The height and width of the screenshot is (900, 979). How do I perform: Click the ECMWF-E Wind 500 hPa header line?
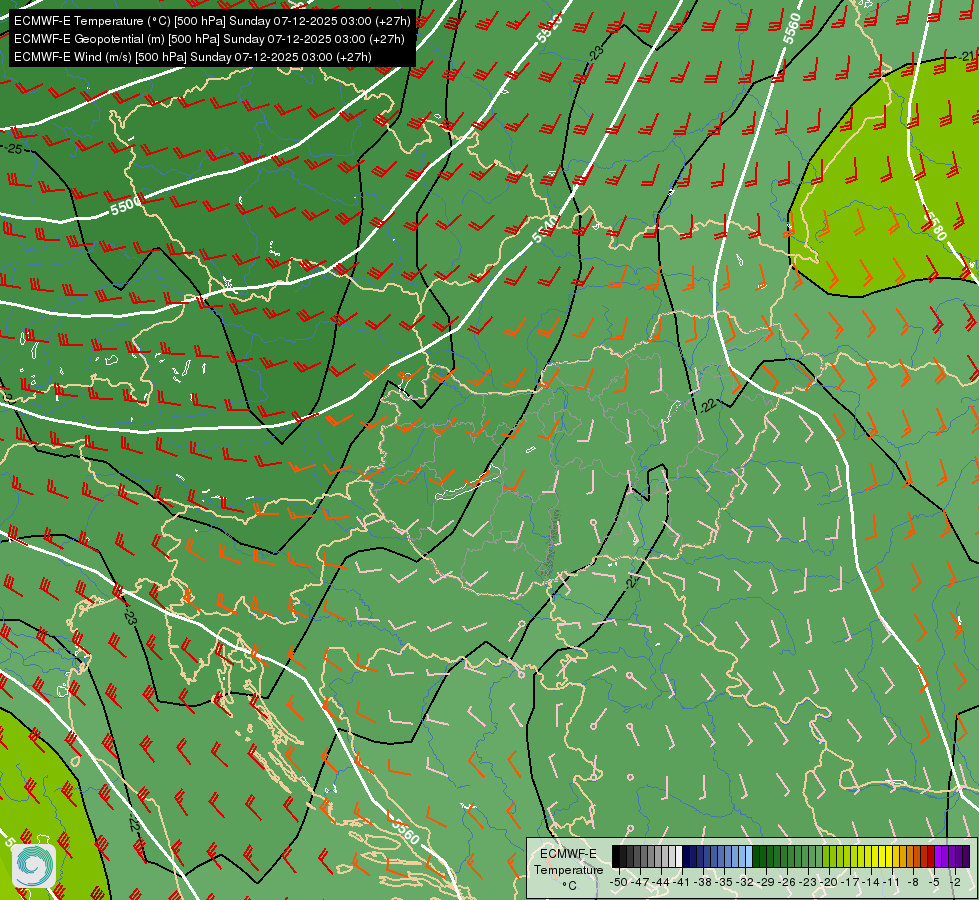click(193, 57)
